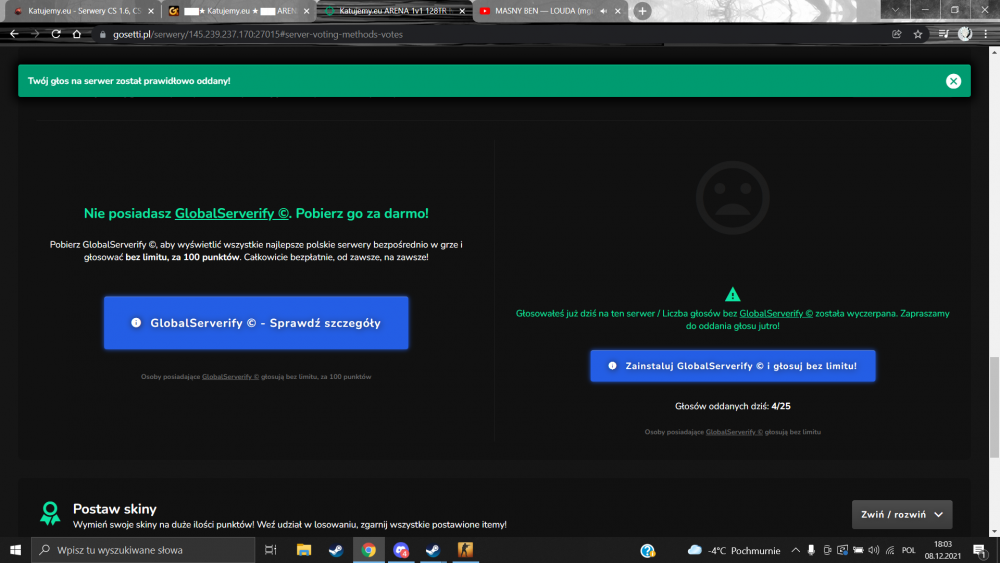This screenshot has width=1000, height=563.
Task: Click the sad face icon
Action: 732,198
